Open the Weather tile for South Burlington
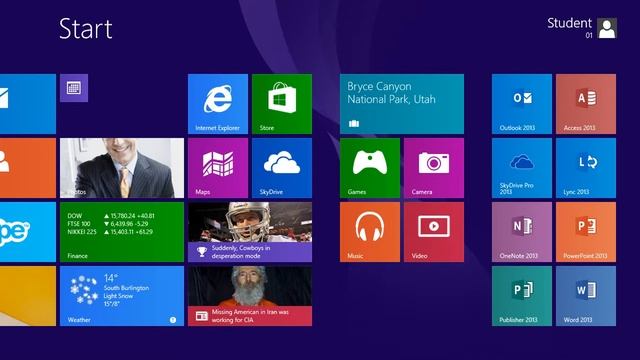The height and width of the screenshot is (360, 640). 122,296
